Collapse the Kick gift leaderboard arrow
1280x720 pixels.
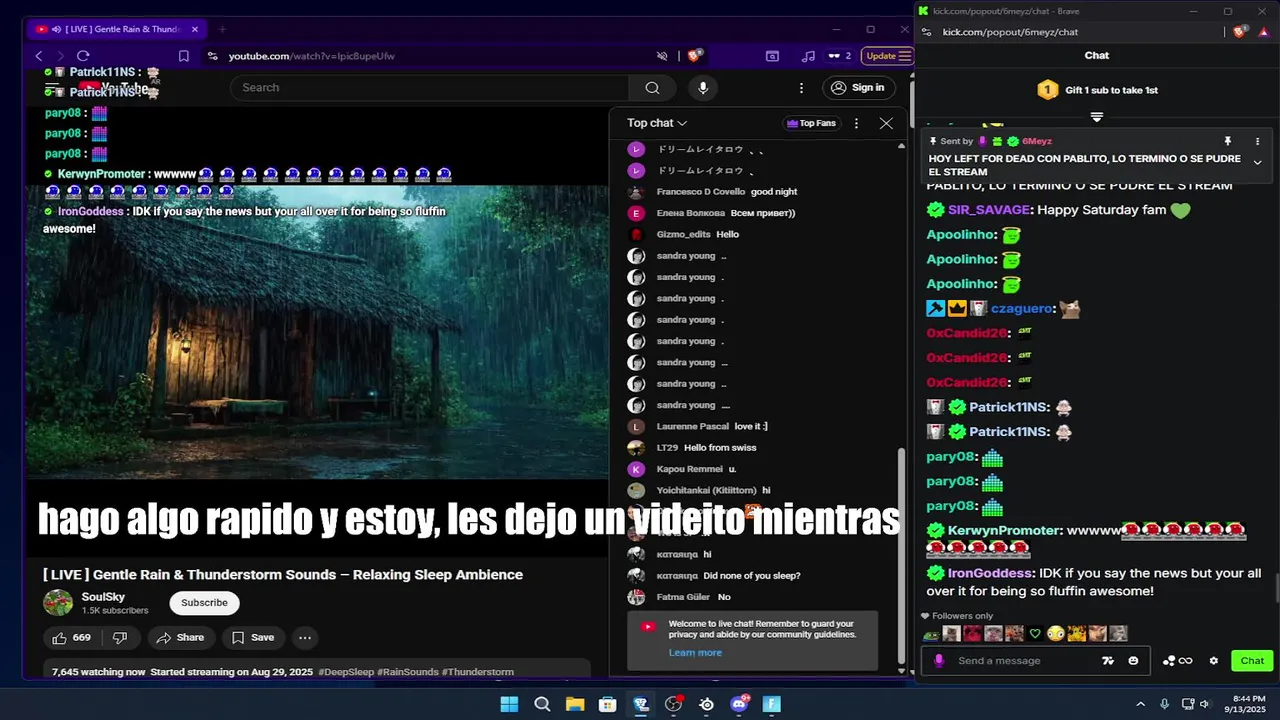point(1097,117)
